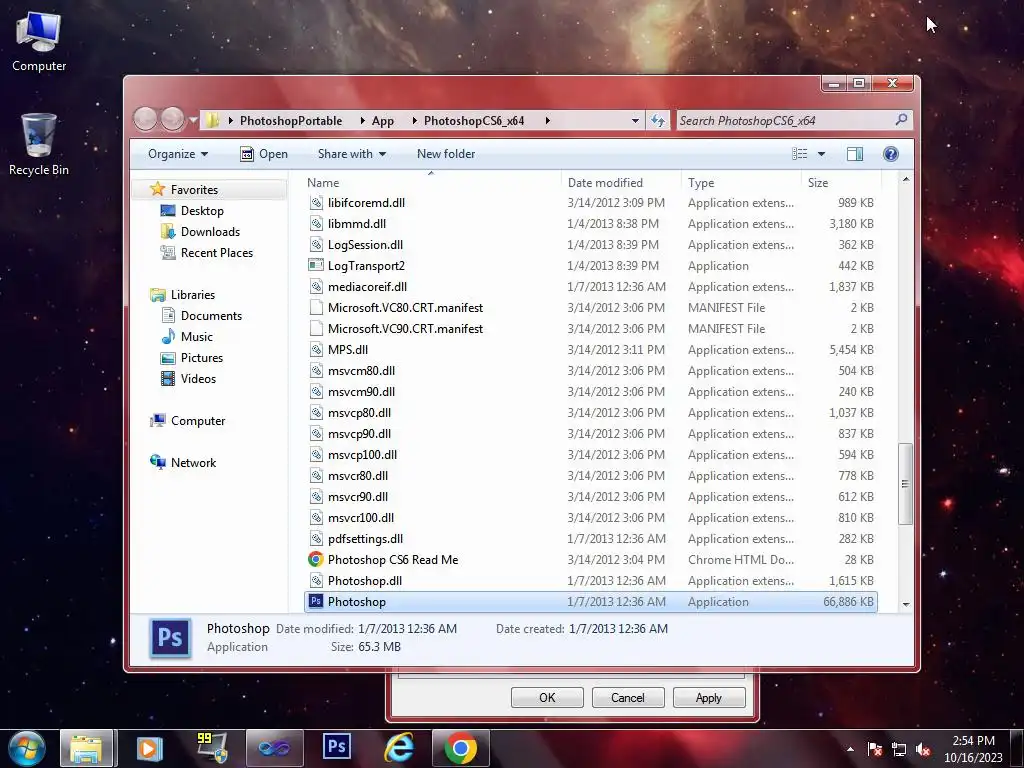
Task: Click Apply in the dialog behind Explorer
Action: click(709, 697)
